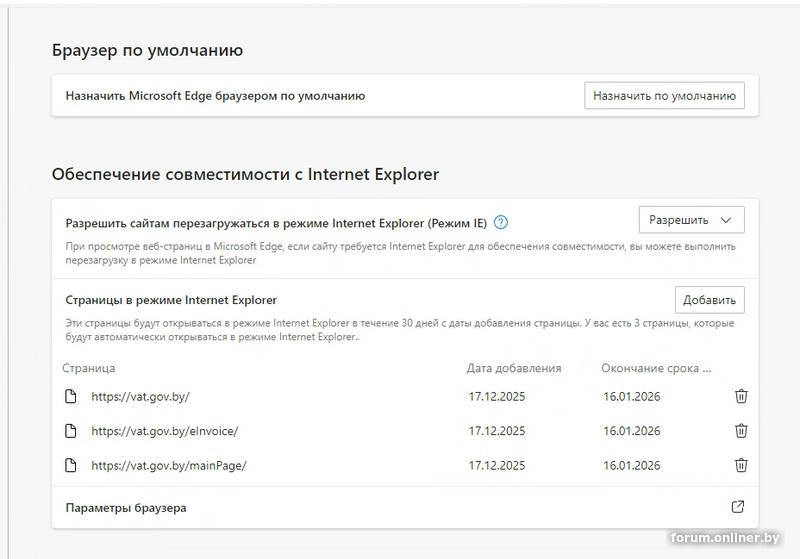Image resolution: width=800 pixels, height=559 pixels.
Task: Remove the vat.gov.by/eInvoice/ entry with trash icon
Action: coord(741,431)
